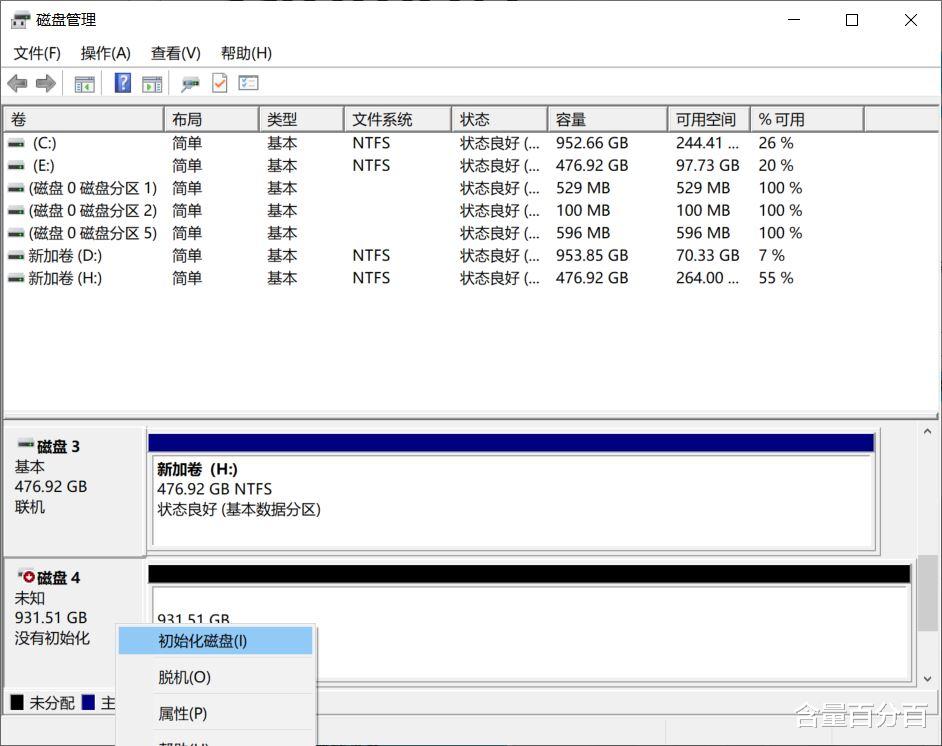Image resolution: width=942 pixels, height=746 pixels.
Task: Click the Disk Management title bar icon
Action: click(20, 20)
